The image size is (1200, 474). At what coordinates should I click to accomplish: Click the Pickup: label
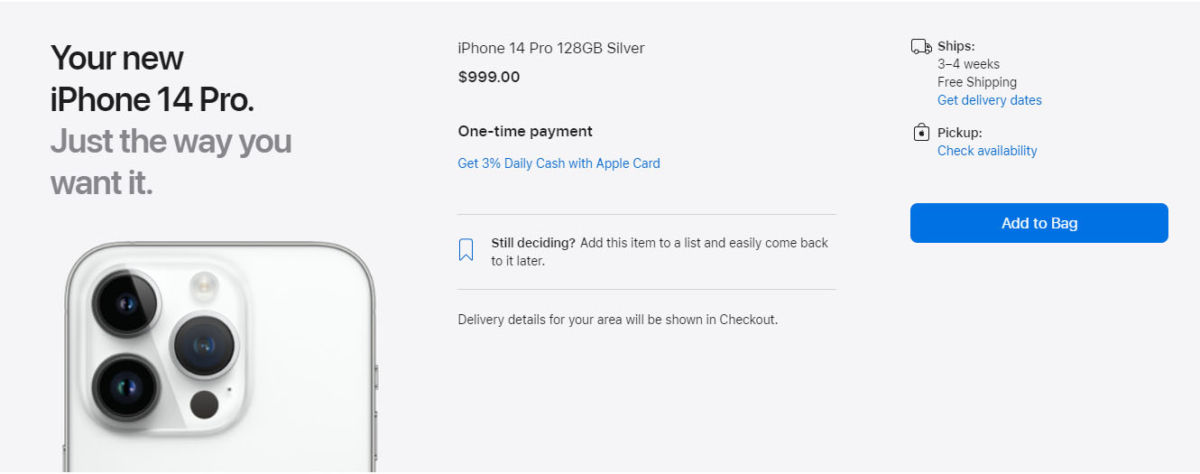(x=960, y=132)
